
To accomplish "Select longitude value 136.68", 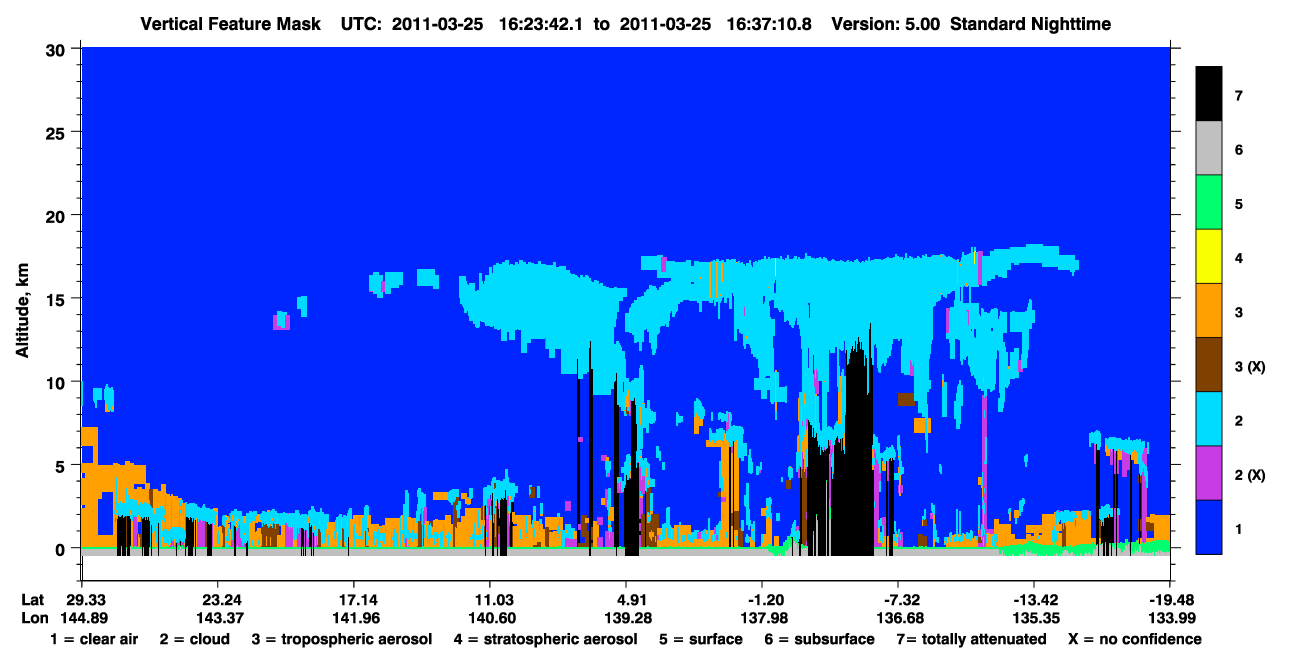I will [x=898, y=617].
